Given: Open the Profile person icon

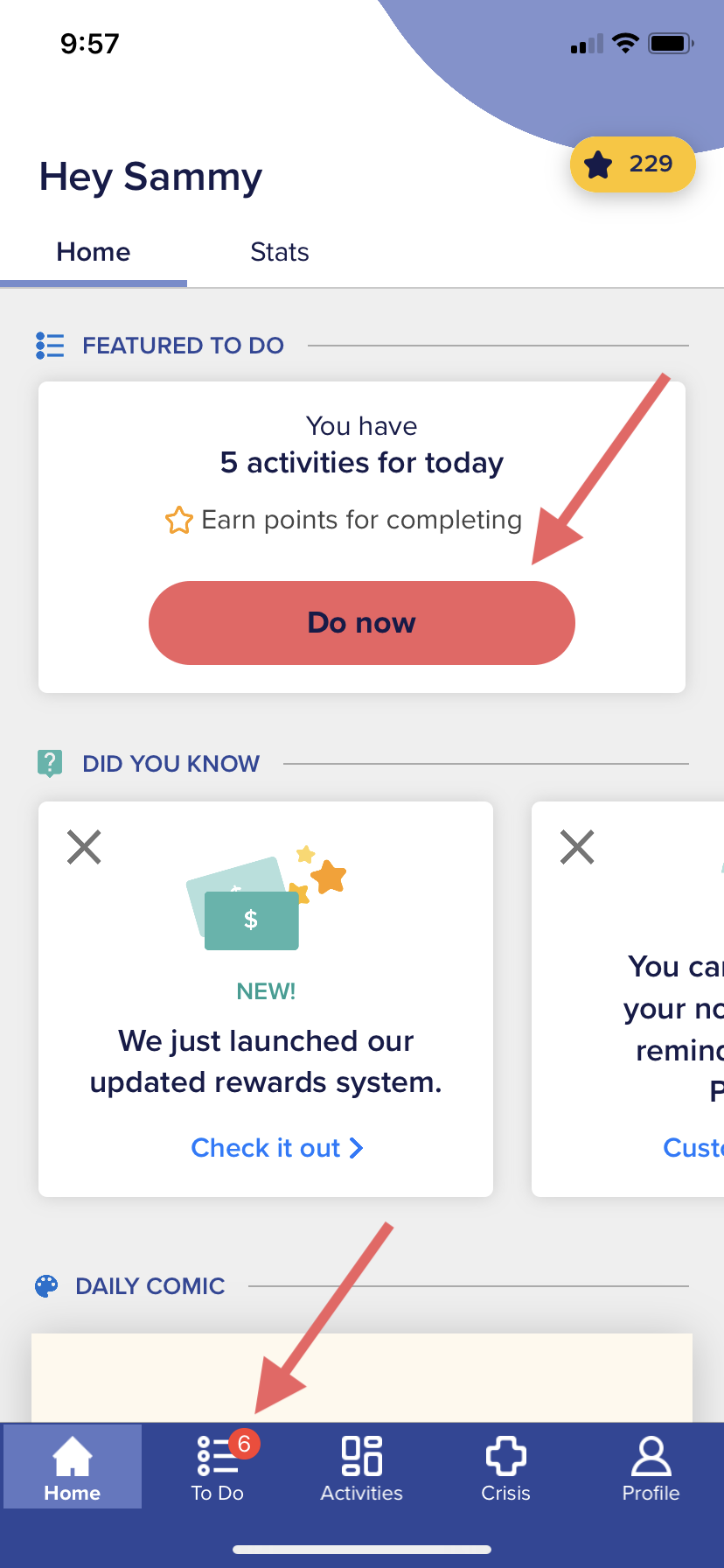Looking at the screenshot, I should [651, 1456].
